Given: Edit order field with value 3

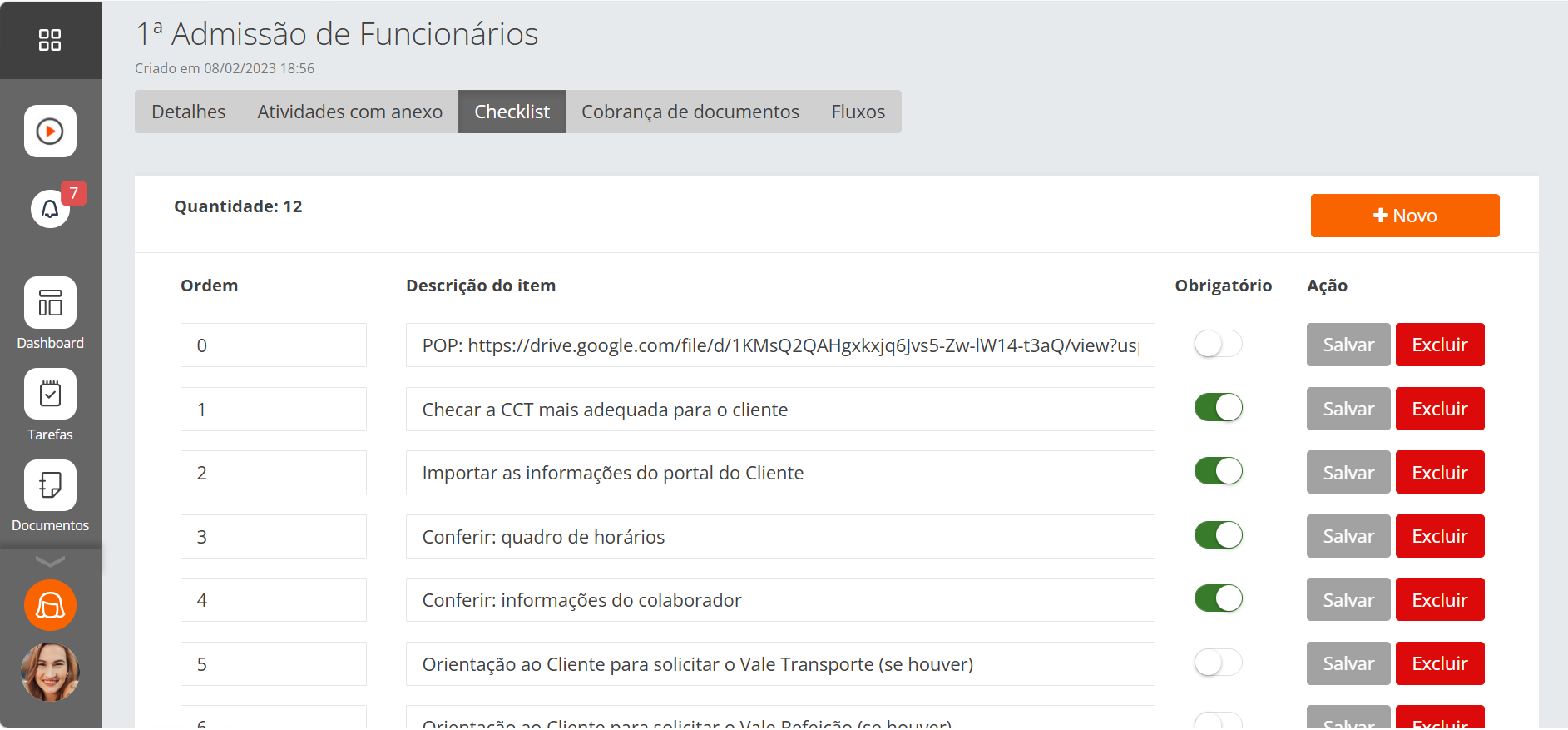Looking at the screenshot, I should pyautogui.click(x=274, y=536).
